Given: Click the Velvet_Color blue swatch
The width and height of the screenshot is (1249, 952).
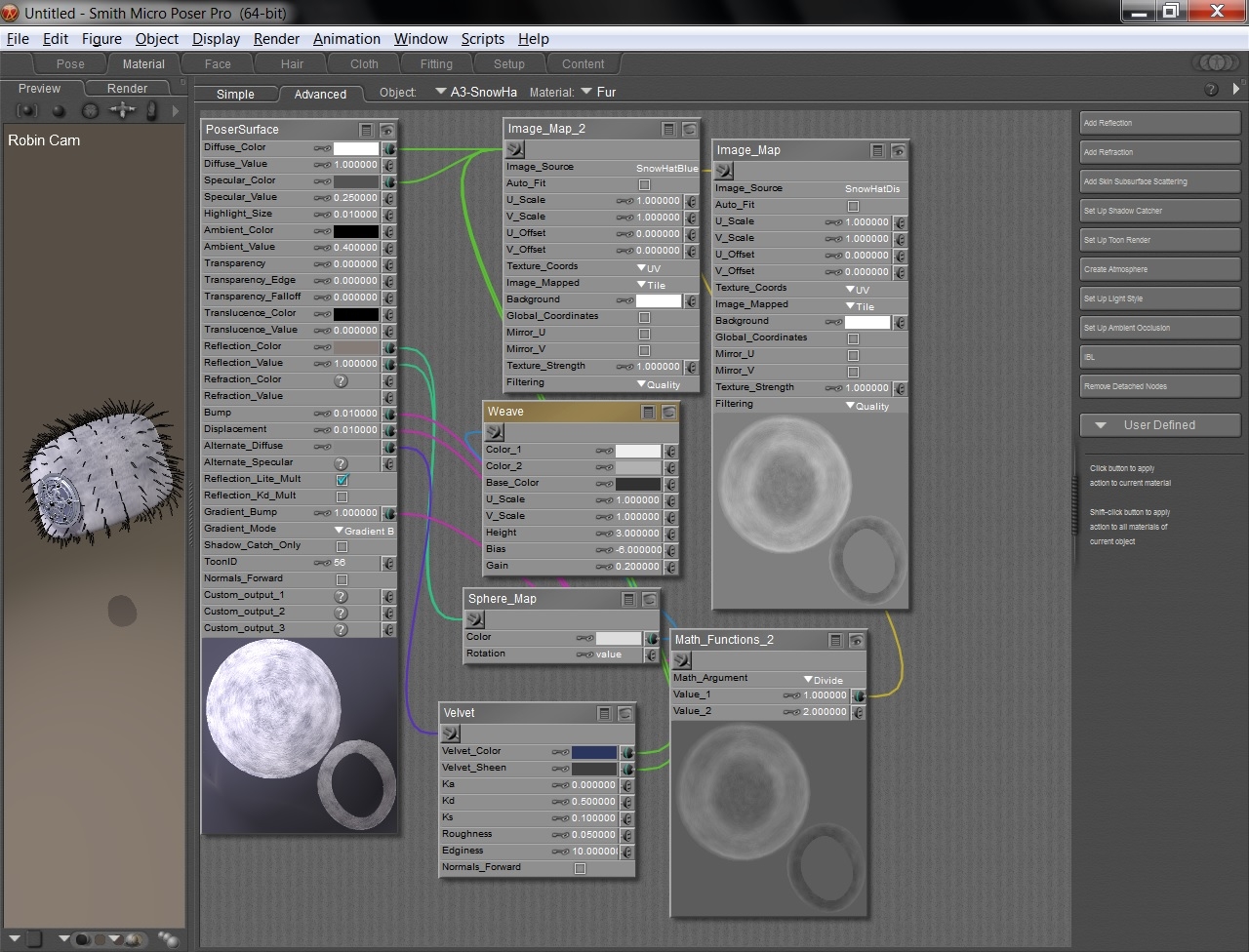Looking at the screenshot, I should [x=593, y=752].
